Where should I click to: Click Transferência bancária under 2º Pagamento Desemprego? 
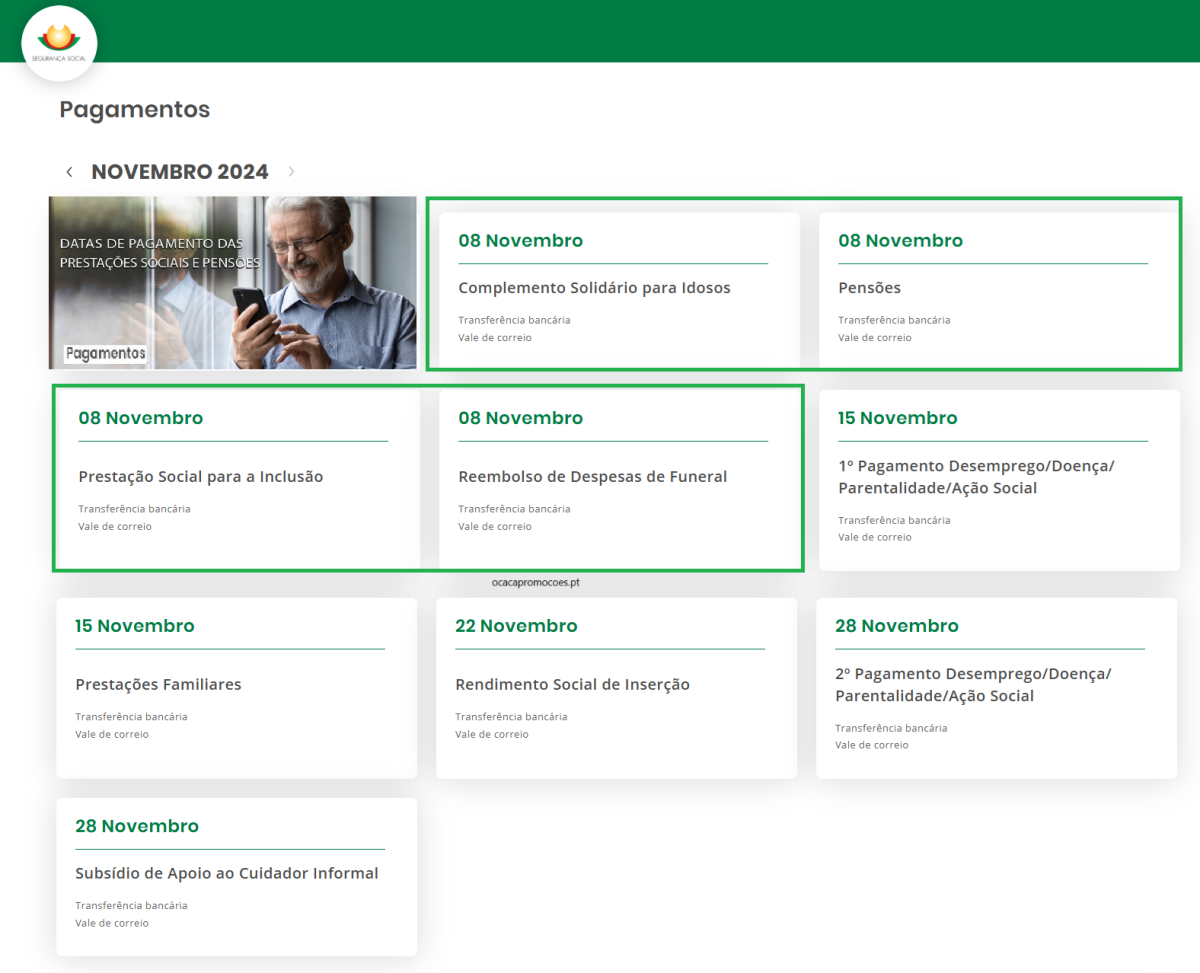pos(891,728)
